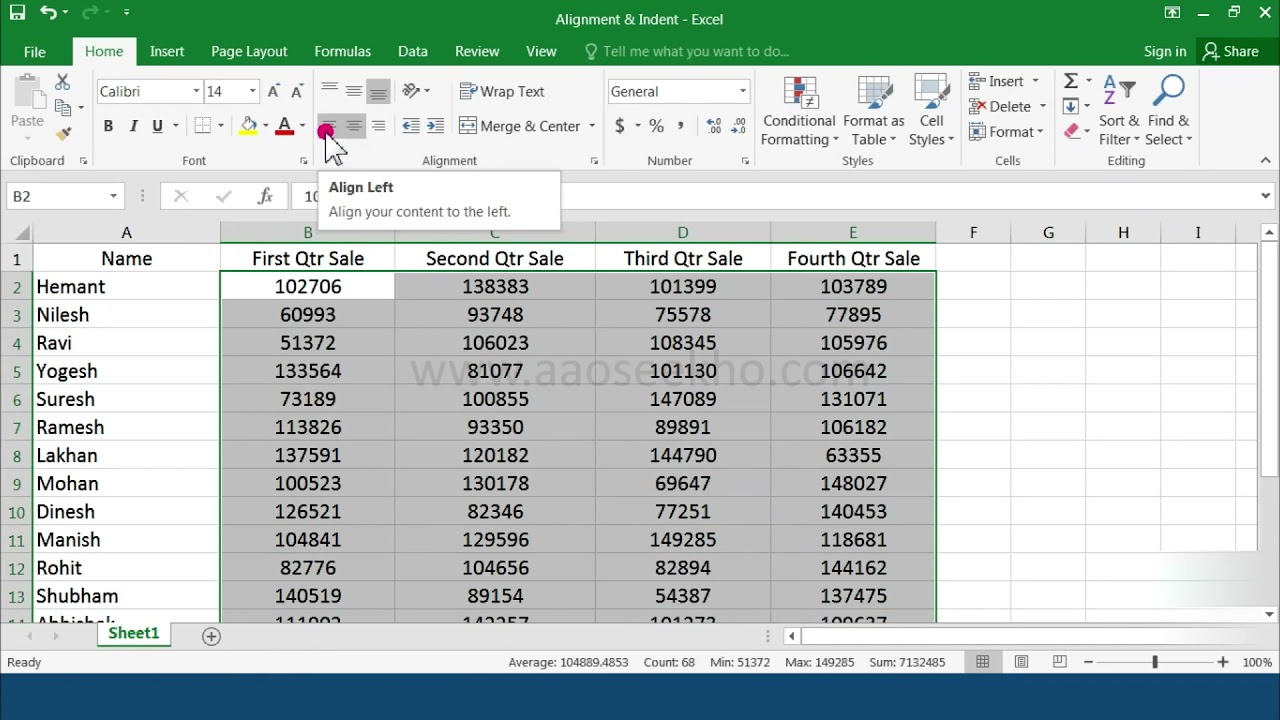This screenshot has width=1280, height=720.
Task: Click the Save icon in title bar
Action: (x=17, y=13)
